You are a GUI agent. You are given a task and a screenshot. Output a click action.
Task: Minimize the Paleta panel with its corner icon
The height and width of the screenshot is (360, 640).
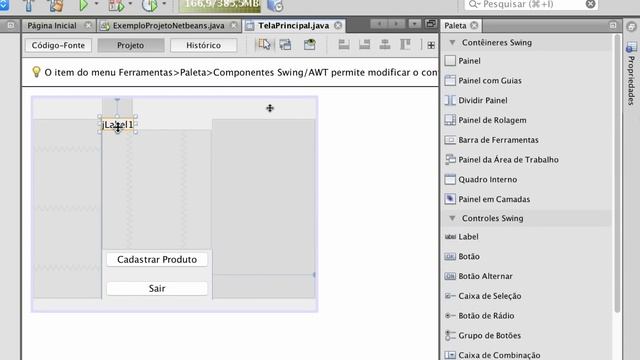[613, 25]
